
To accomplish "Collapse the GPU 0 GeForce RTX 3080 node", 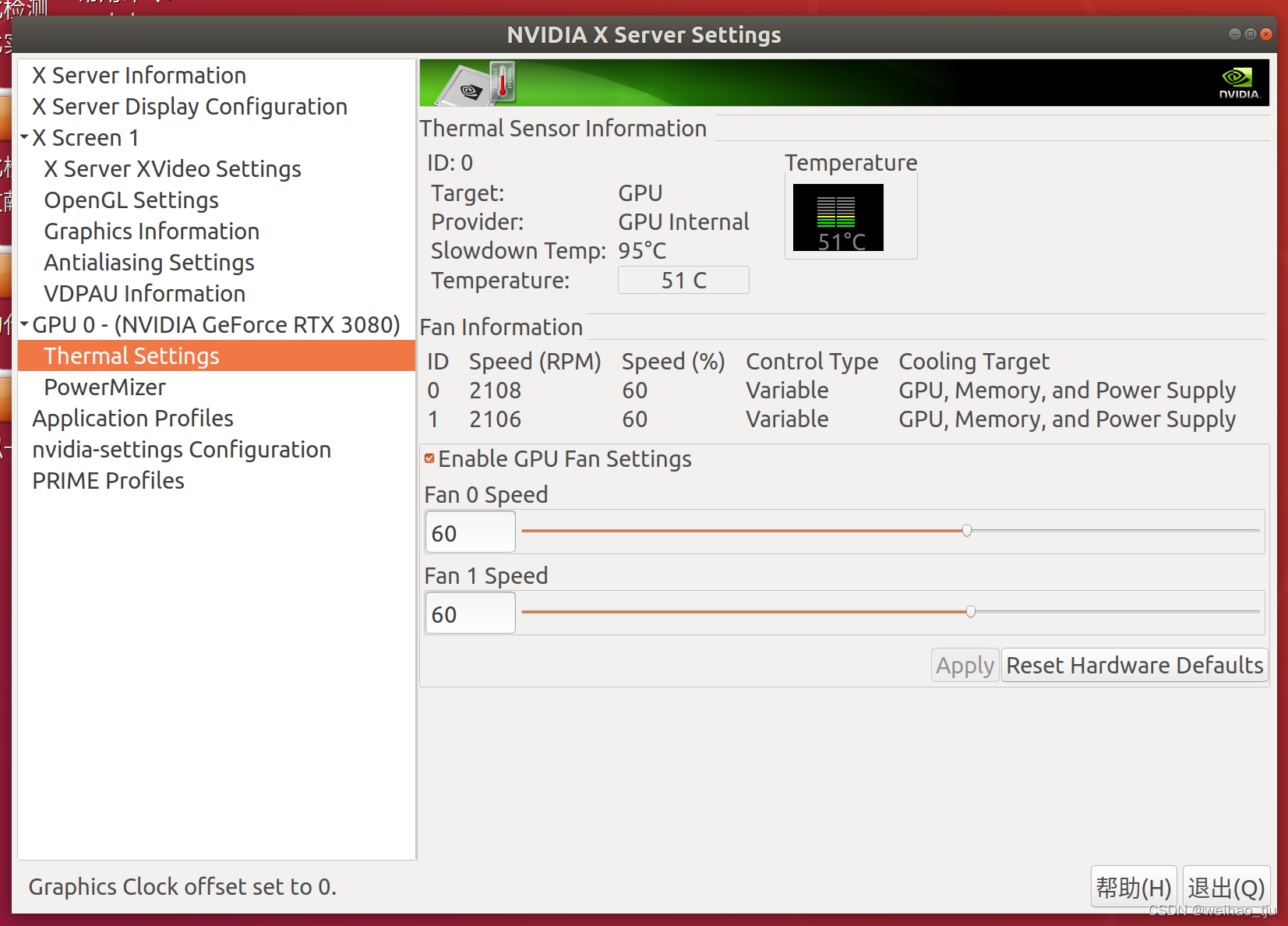I will [x=24, y=323].
